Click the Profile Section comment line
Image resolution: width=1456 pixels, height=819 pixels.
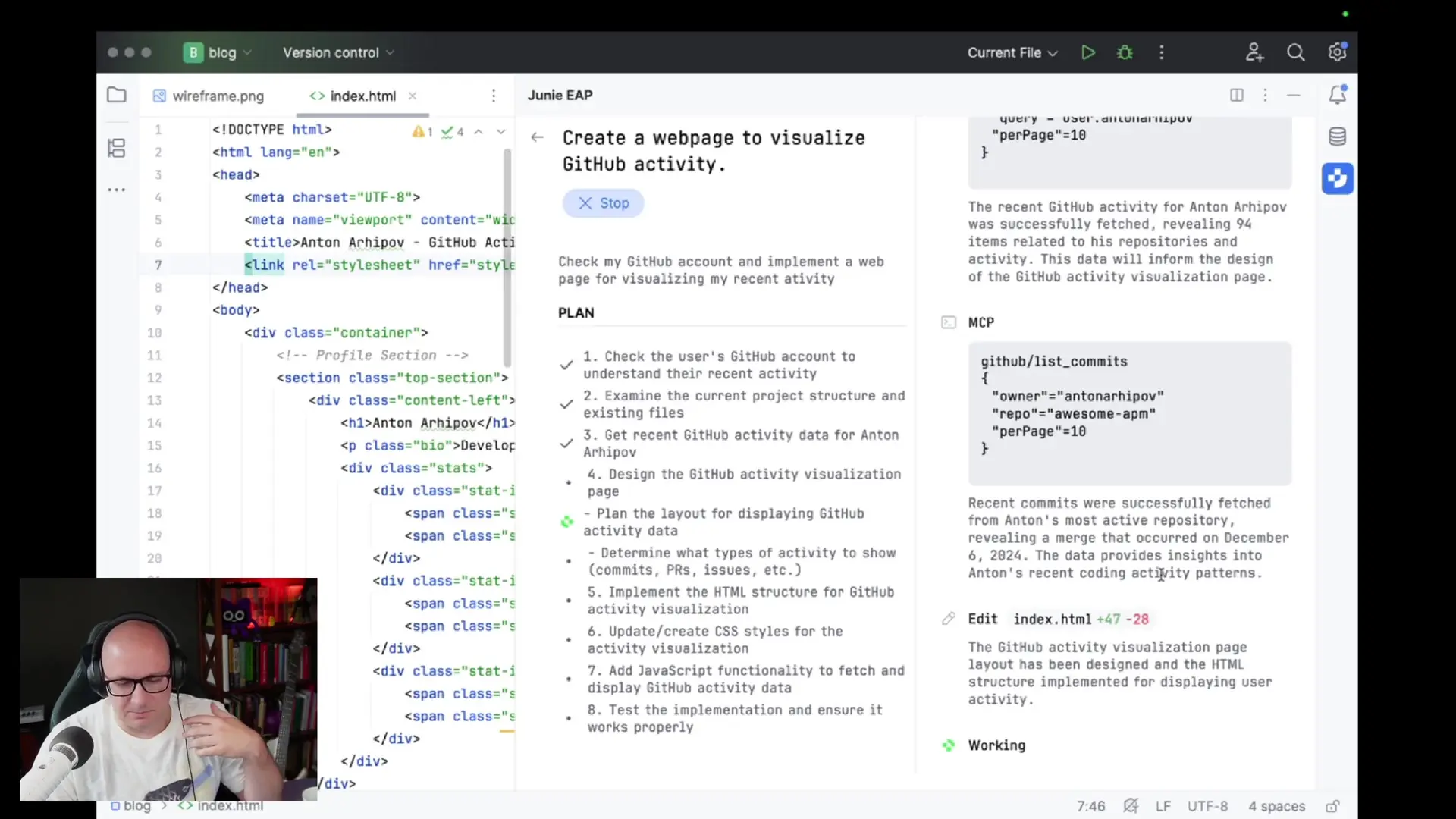coord(372,355)
